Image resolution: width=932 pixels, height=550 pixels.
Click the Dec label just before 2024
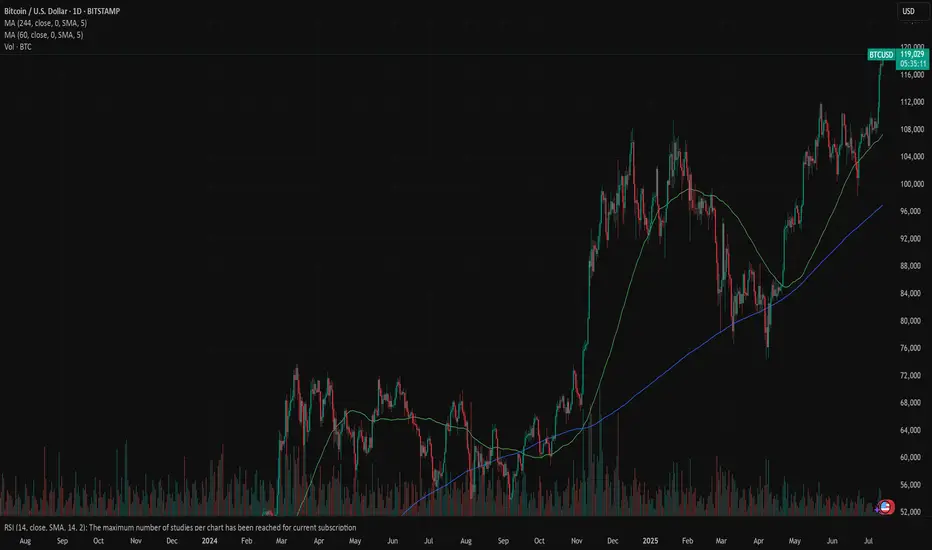pos(172,541)
